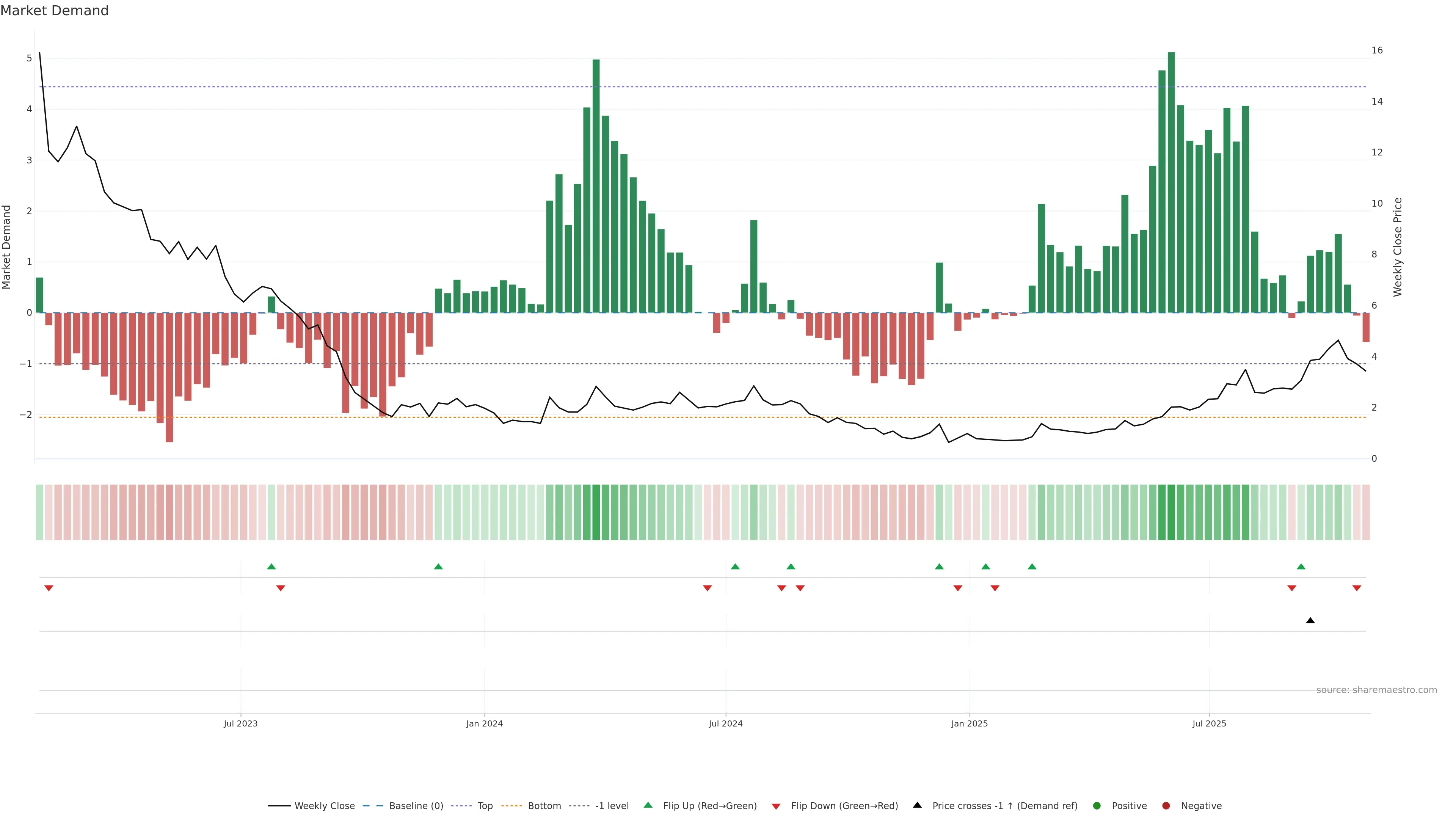
Task: Click the Jan 2024 axis label
Action: 485,723
